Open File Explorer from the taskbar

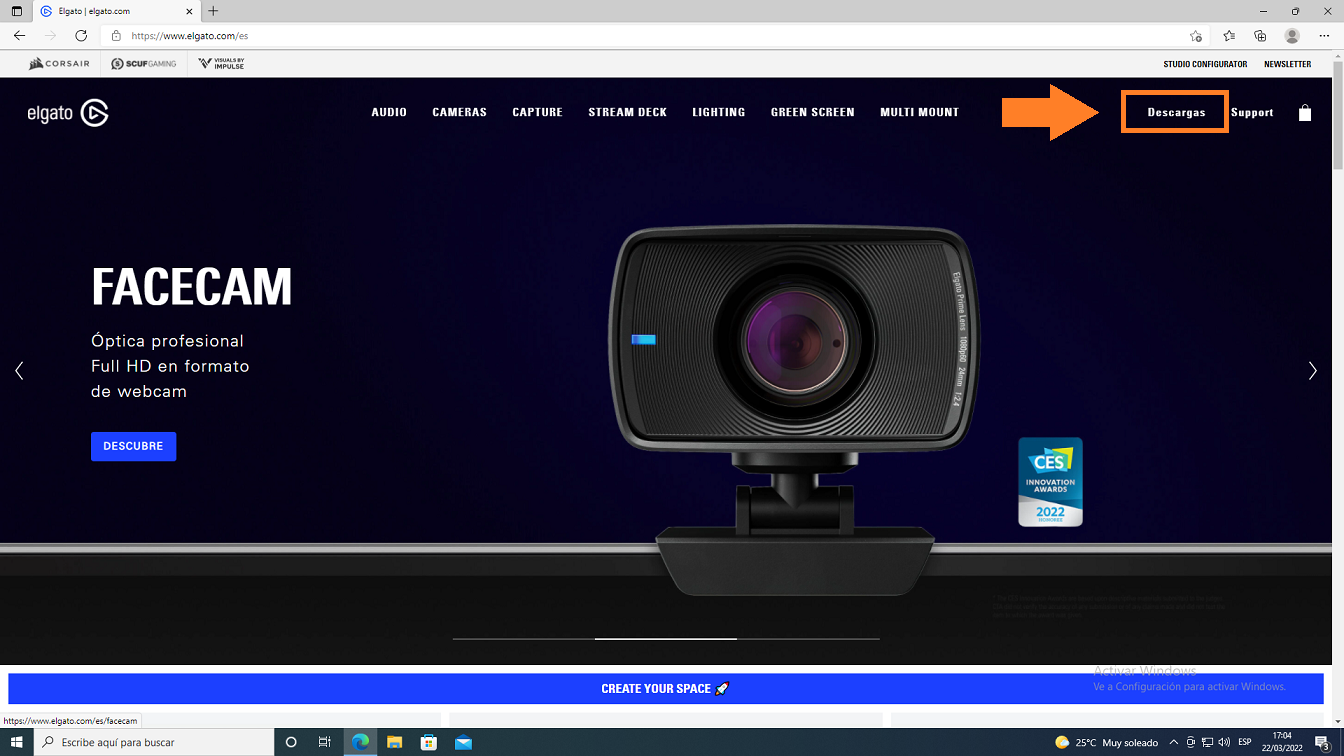[x=394, y=742]
